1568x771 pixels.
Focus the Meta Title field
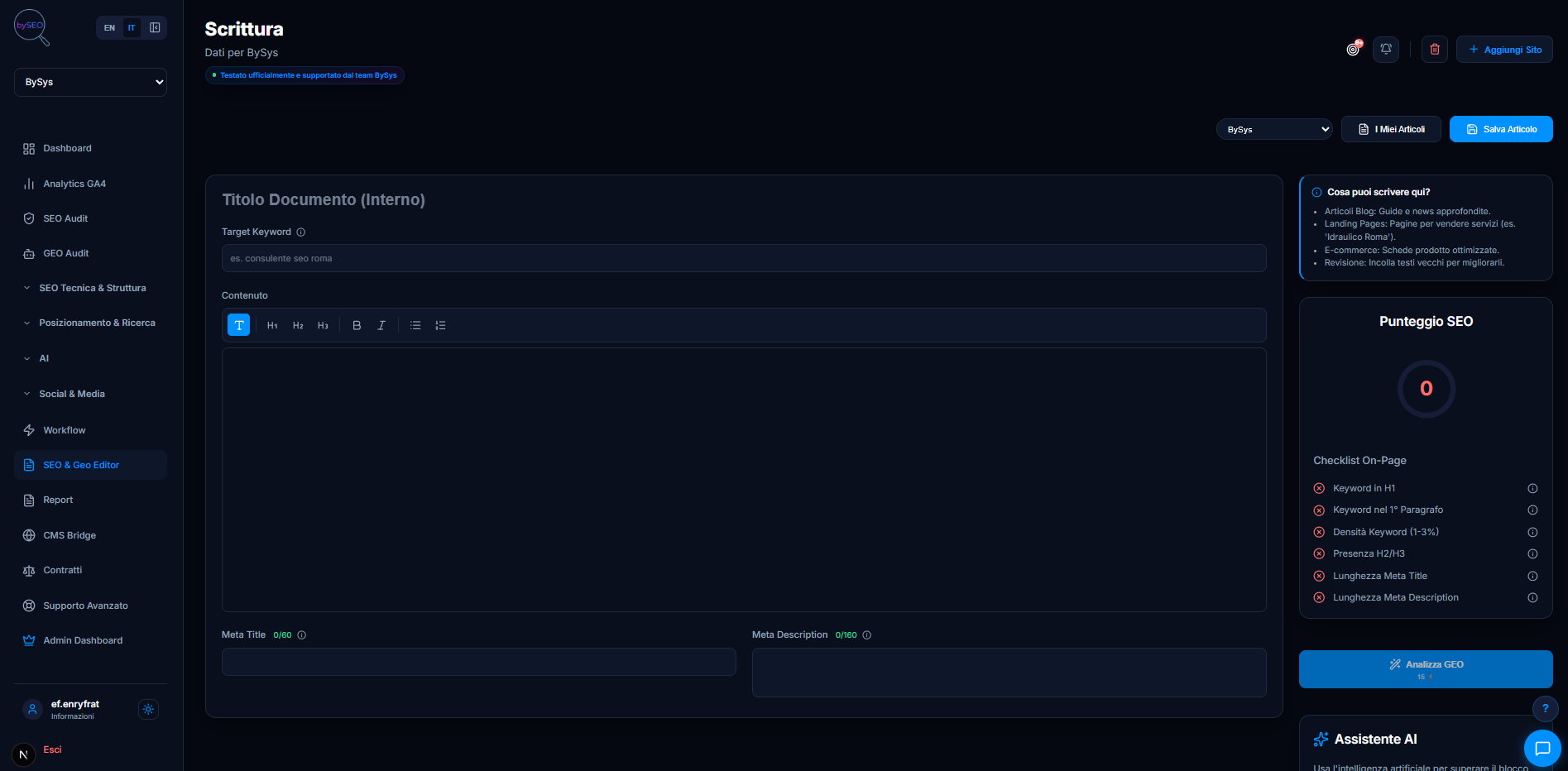click(x=478, y=662)
